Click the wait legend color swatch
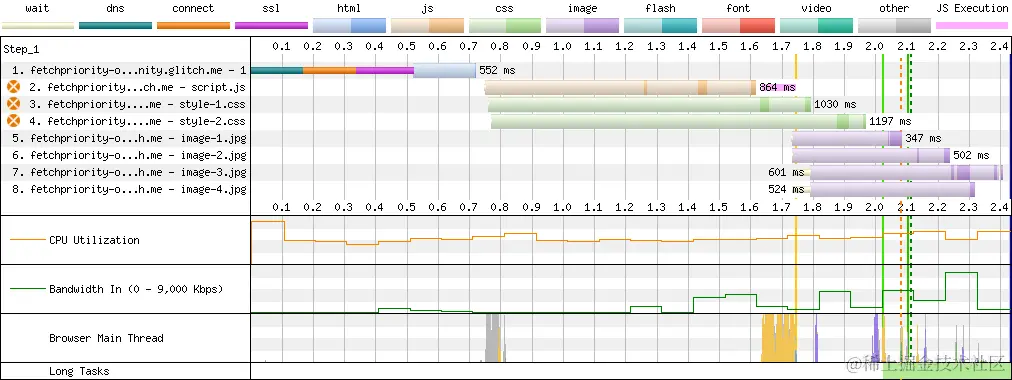 37,26
